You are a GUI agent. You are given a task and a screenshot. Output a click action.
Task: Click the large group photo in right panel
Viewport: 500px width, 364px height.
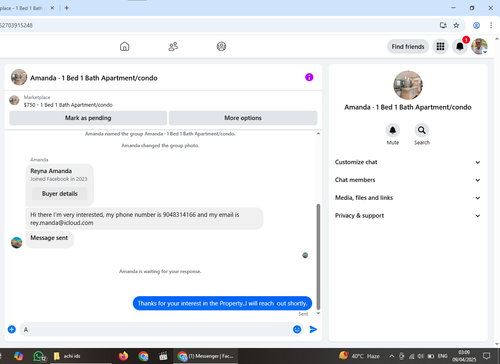coord(408,85)
